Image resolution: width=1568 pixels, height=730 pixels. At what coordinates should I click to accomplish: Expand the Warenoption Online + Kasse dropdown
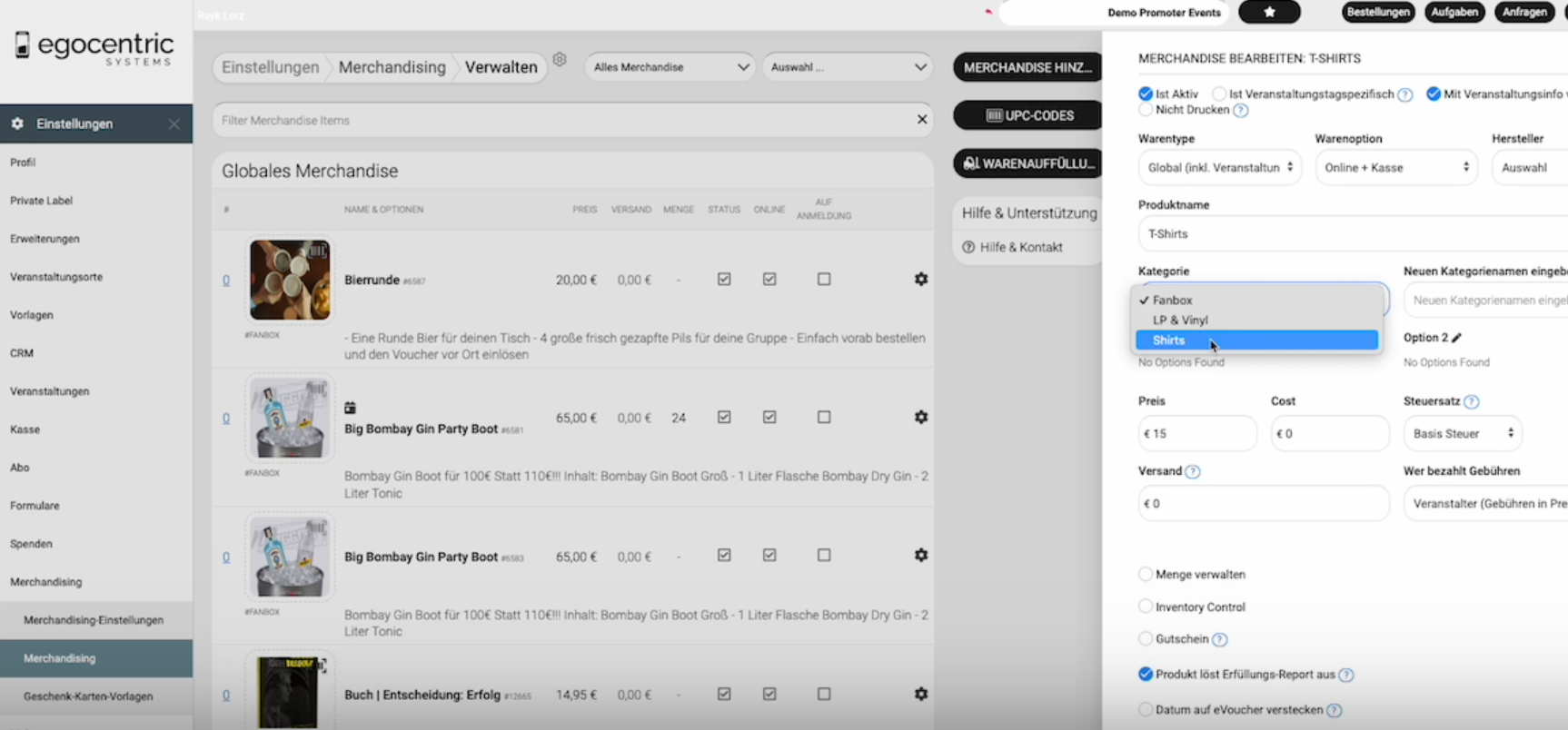pos(1395,168)
